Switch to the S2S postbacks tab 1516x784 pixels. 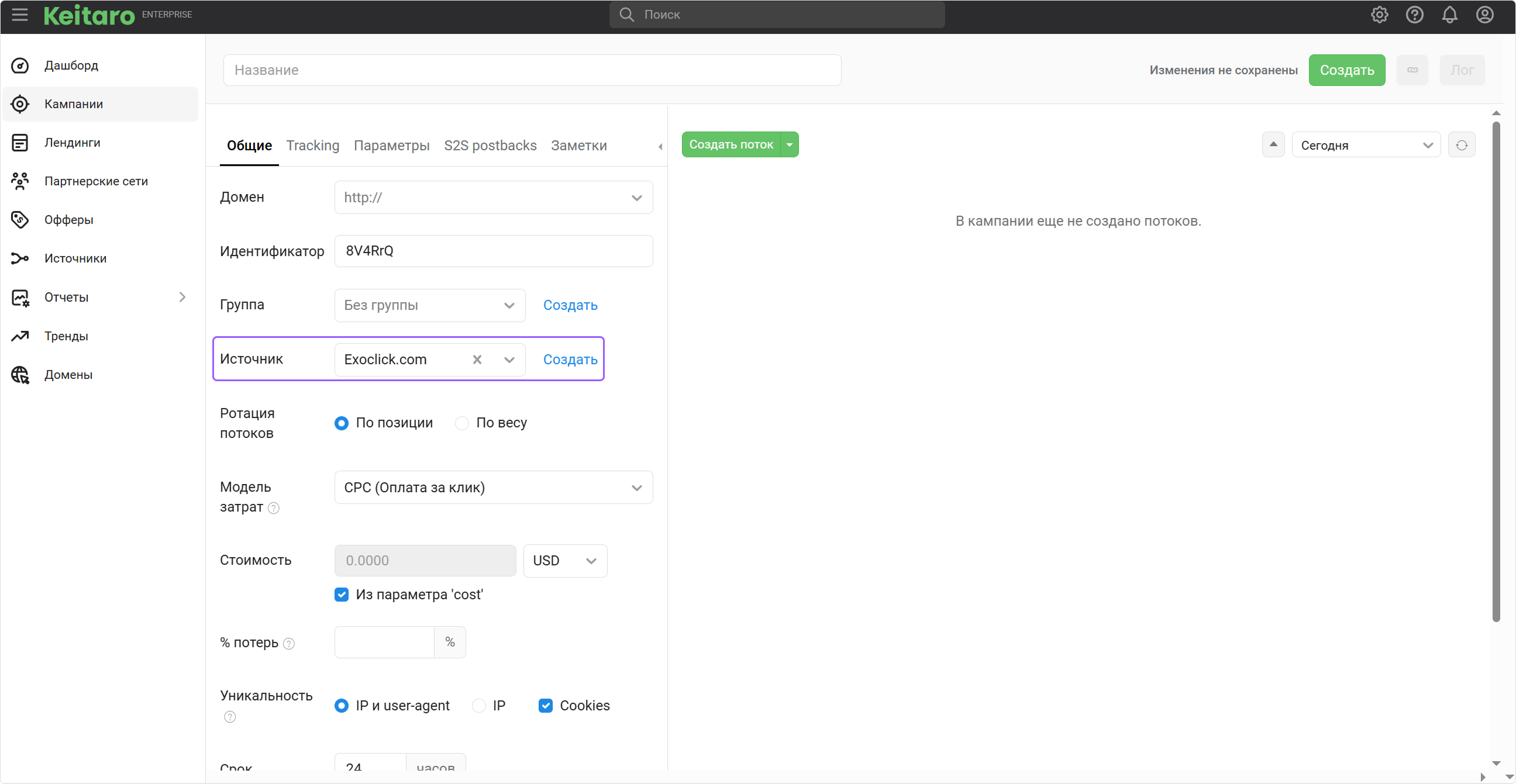pyautogui.click(x=490, y=145)
